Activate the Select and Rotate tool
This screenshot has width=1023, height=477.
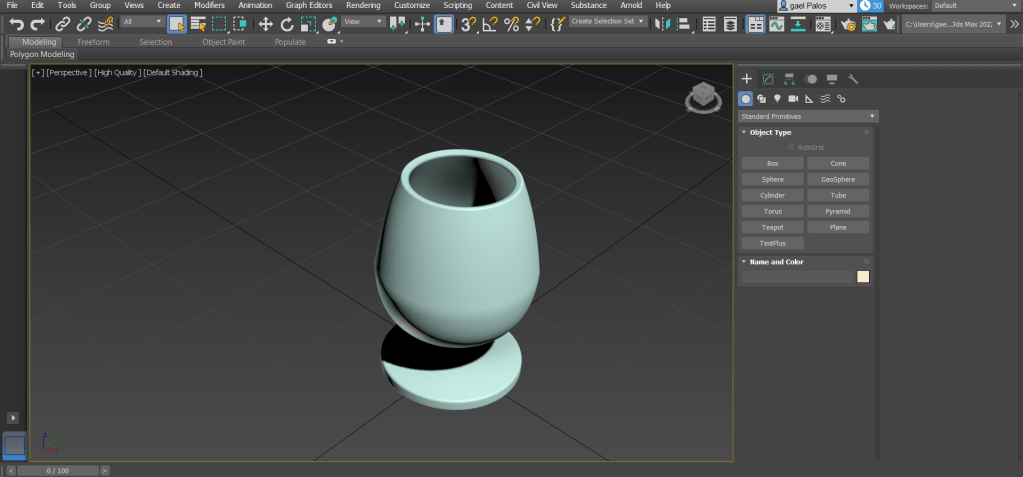[x=287, y=23]
